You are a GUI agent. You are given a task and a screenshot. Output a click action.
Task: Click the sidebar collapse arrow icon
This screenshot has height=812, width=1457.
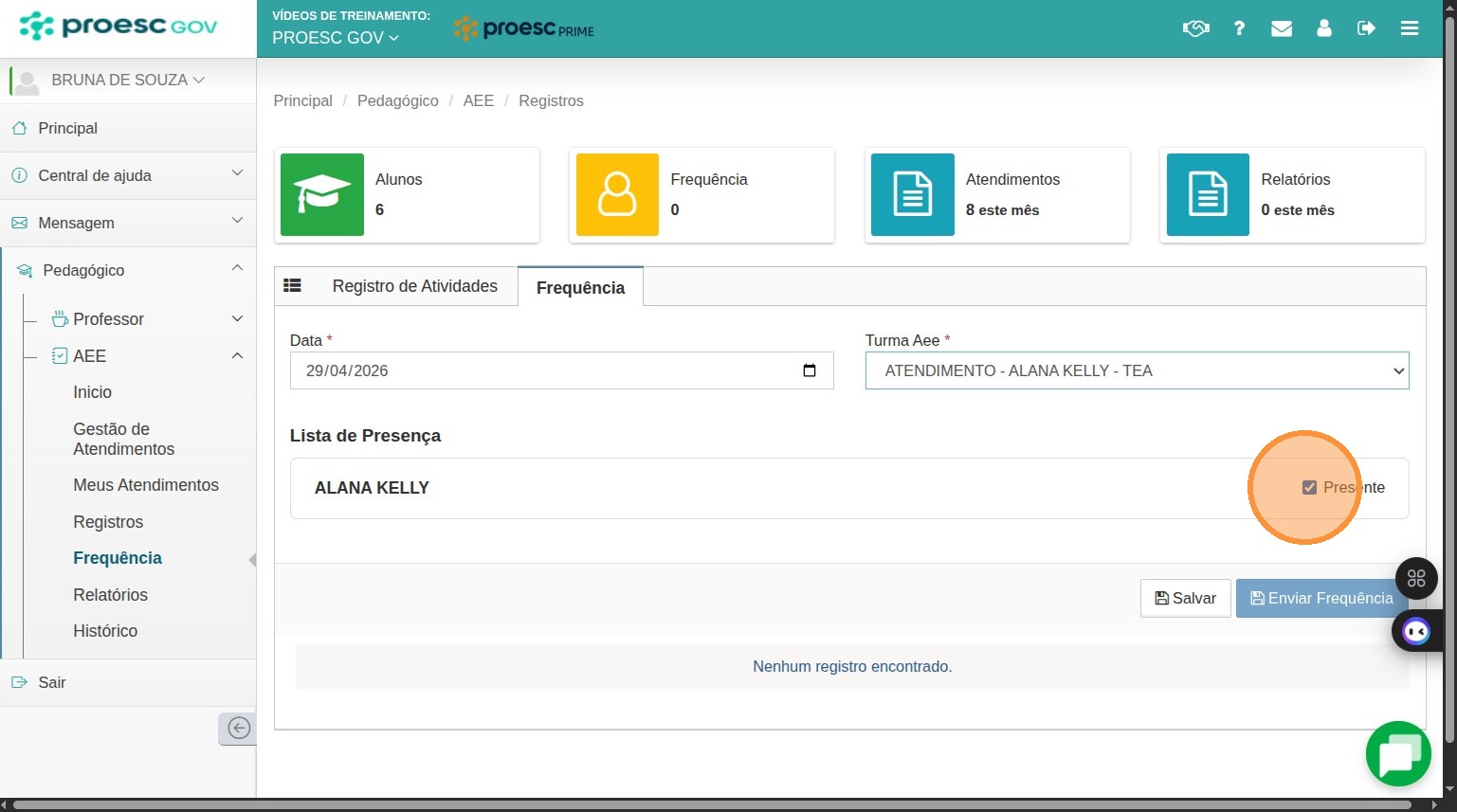[239, 728]
